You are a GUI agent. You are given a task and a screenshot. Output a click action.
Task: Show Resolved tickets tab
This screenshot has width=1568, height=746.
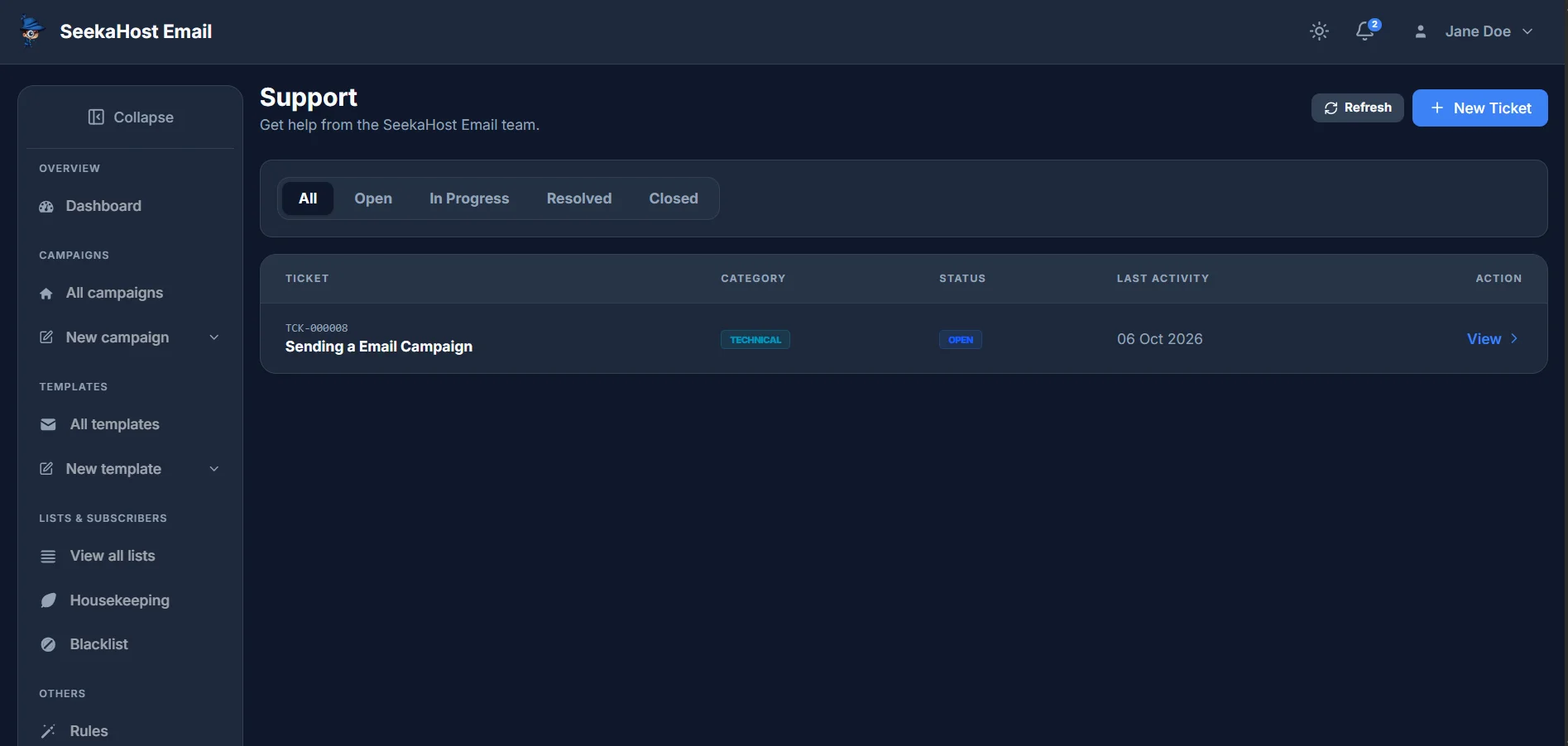click(579, 198)
